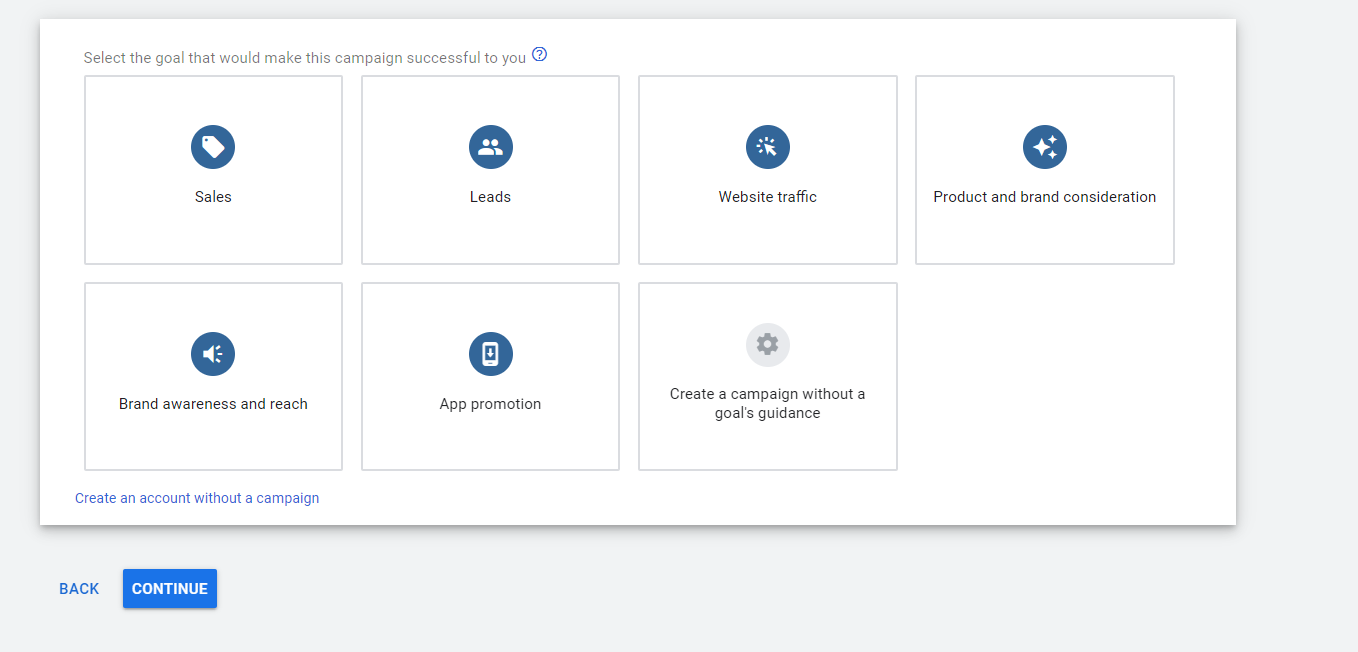Go back using the BACK button
Image resolution: width=1358 pixels, height=652 pixels.
[79, 589]
